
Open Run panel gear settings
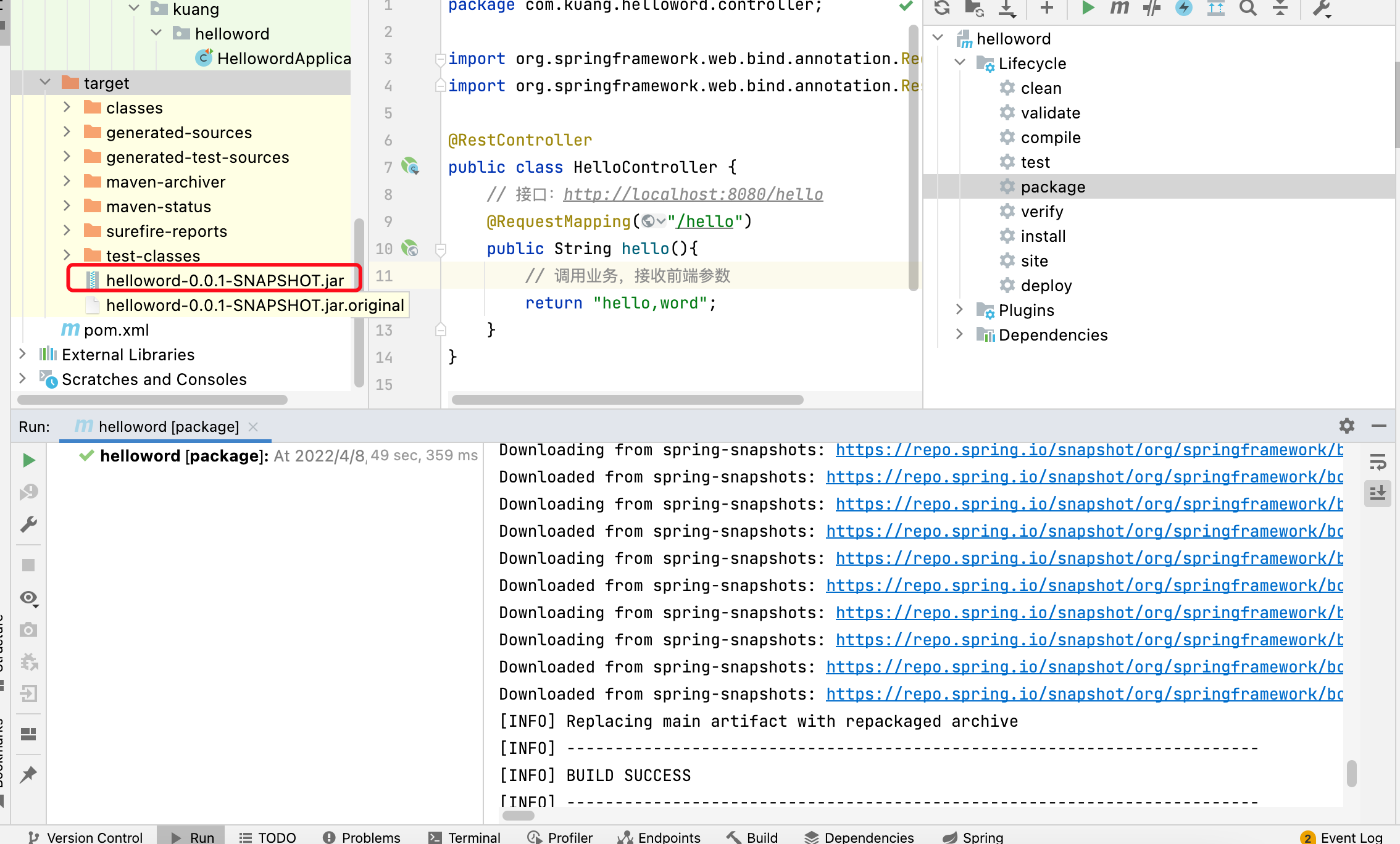(1346, 426)
